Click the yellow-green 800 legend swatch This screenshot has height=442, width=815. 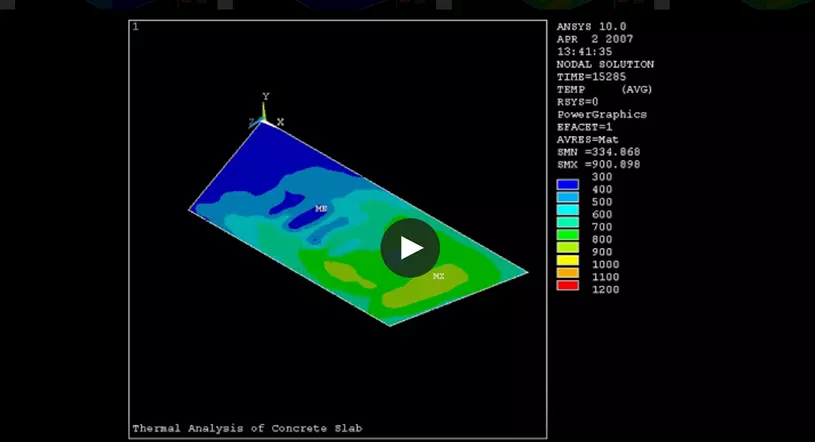tap(568, 248)
